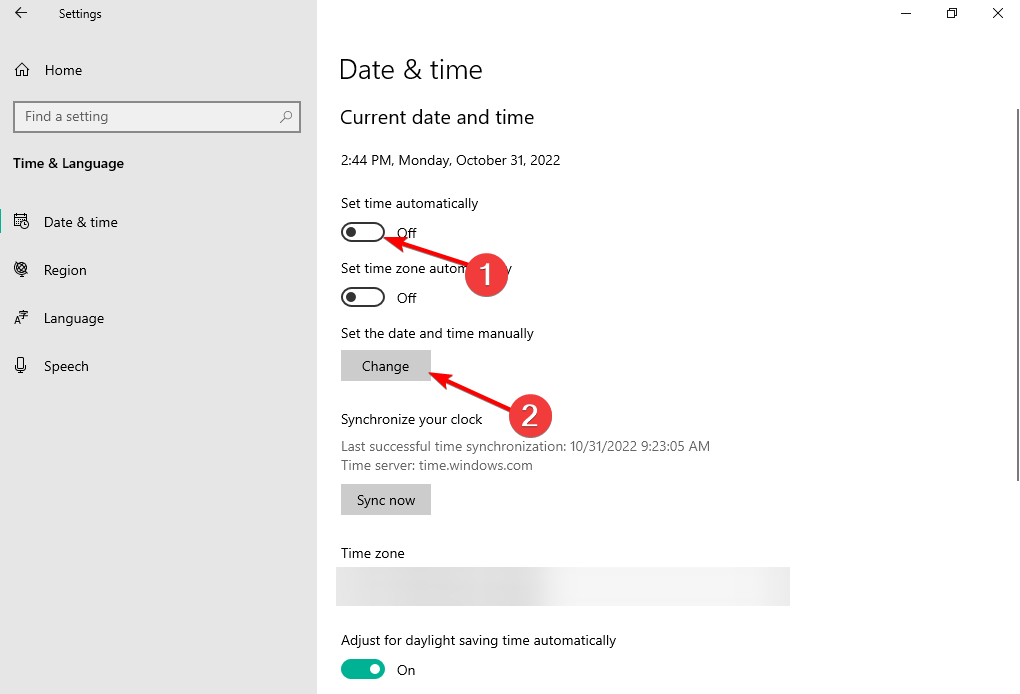Click the Home icon in sidebar

coord(22,70)
